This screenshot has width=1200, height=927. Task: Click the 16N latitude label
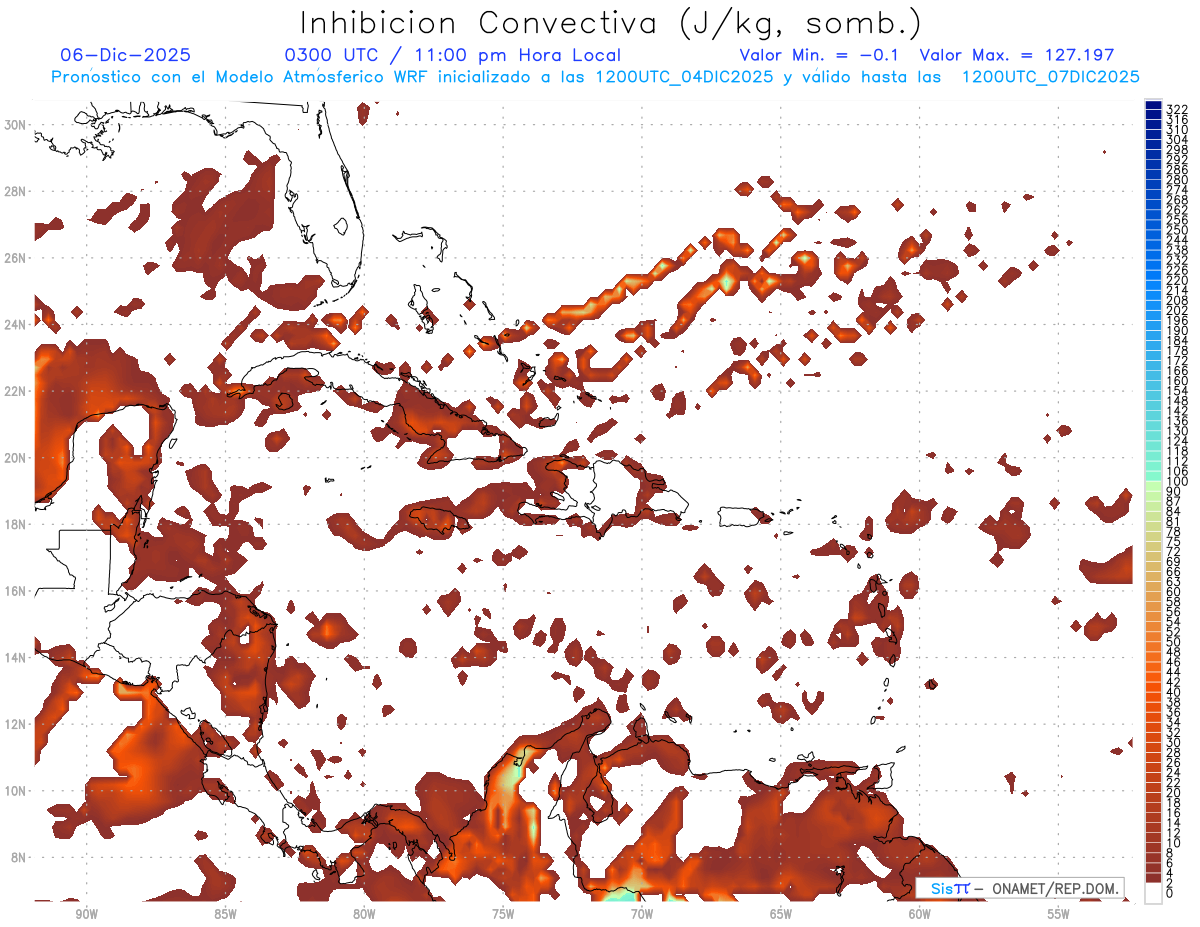click(x=16, y=591)
